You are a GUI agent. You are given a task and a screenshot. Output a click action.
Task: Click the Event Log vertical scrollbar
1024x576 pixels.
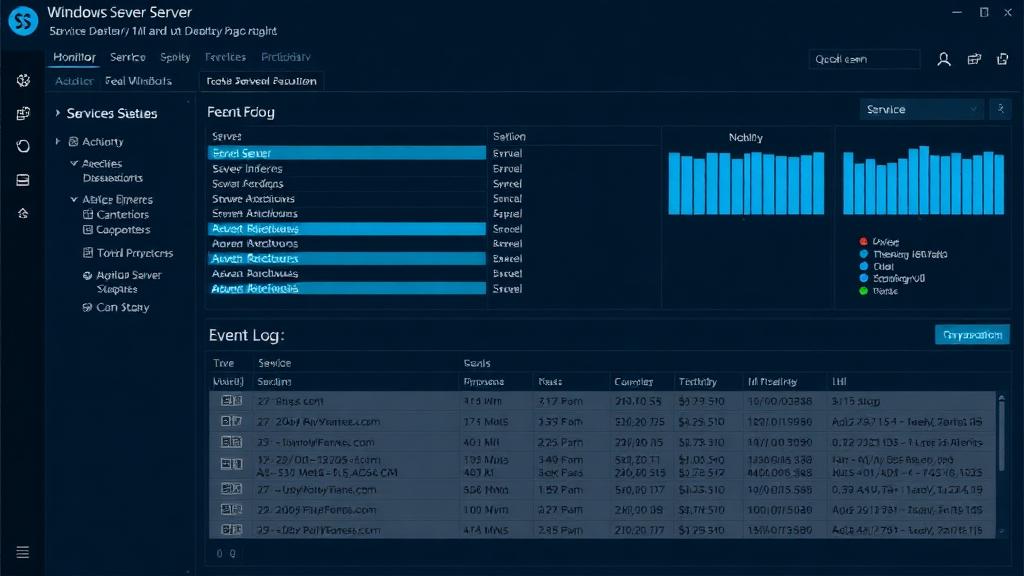[1001, 440]
